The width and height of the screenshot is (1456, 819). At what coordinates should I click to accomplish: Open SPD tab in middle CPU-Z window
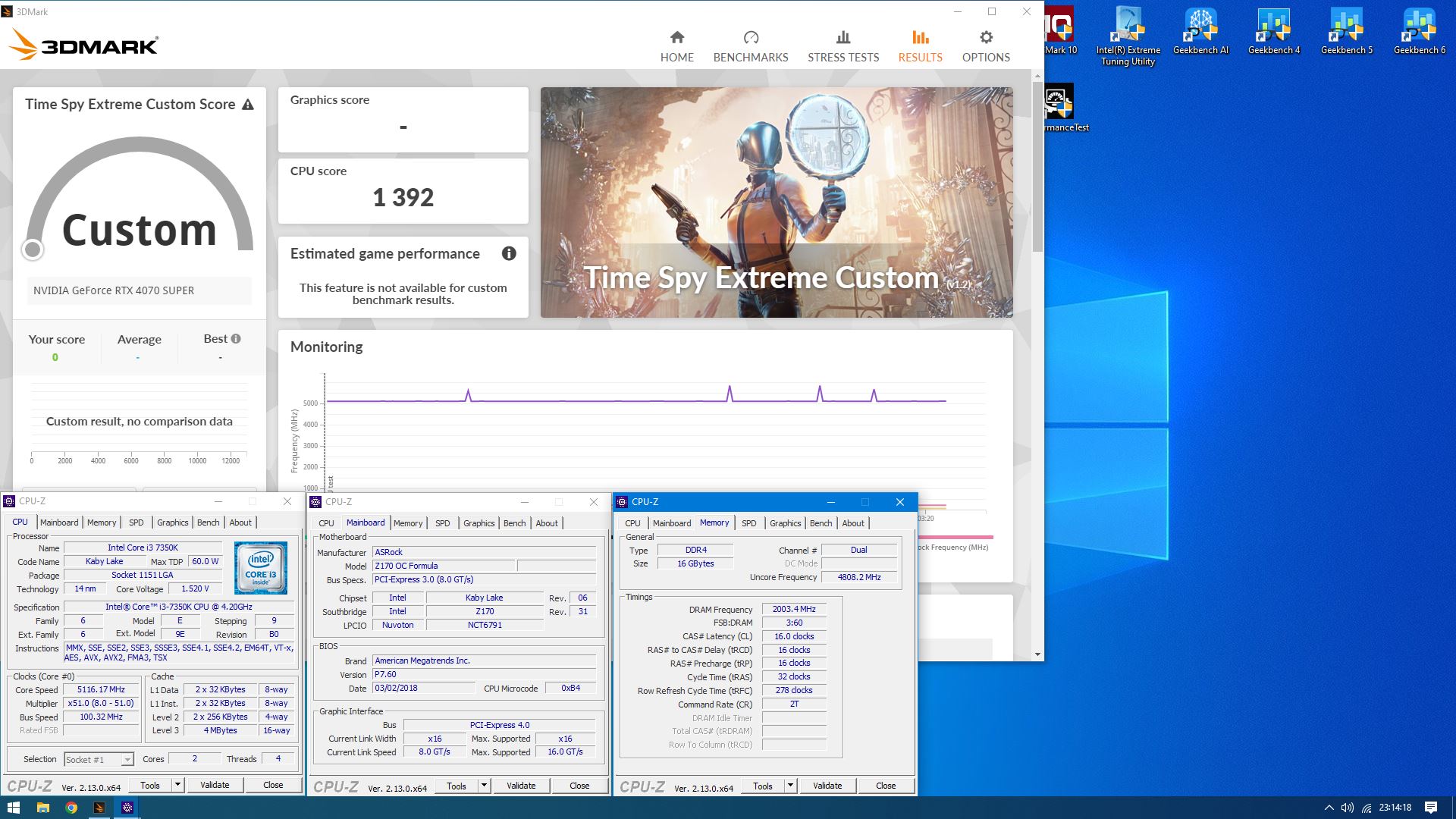point(442,523)
